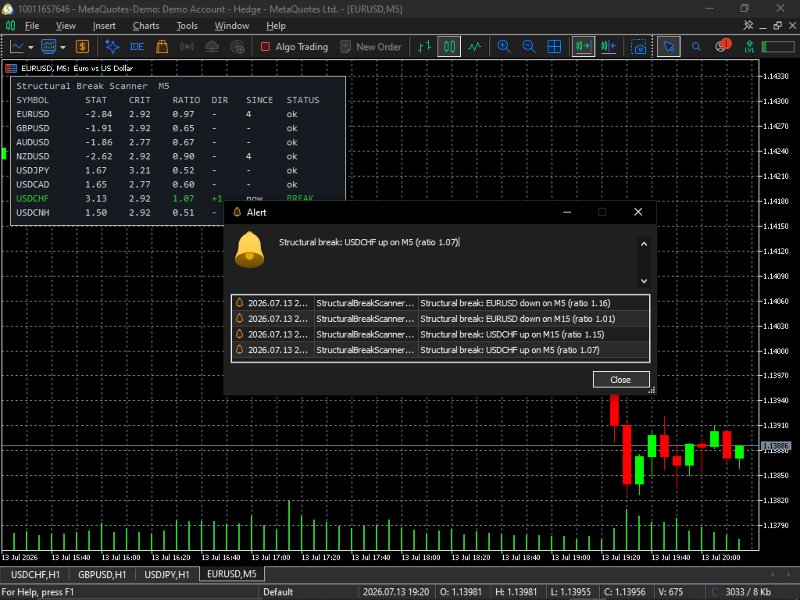Image resolution: width=800 pixels, height=600 pixels.
Task: Click the large yellow bell in Alert
Action: tap(249, 249)
